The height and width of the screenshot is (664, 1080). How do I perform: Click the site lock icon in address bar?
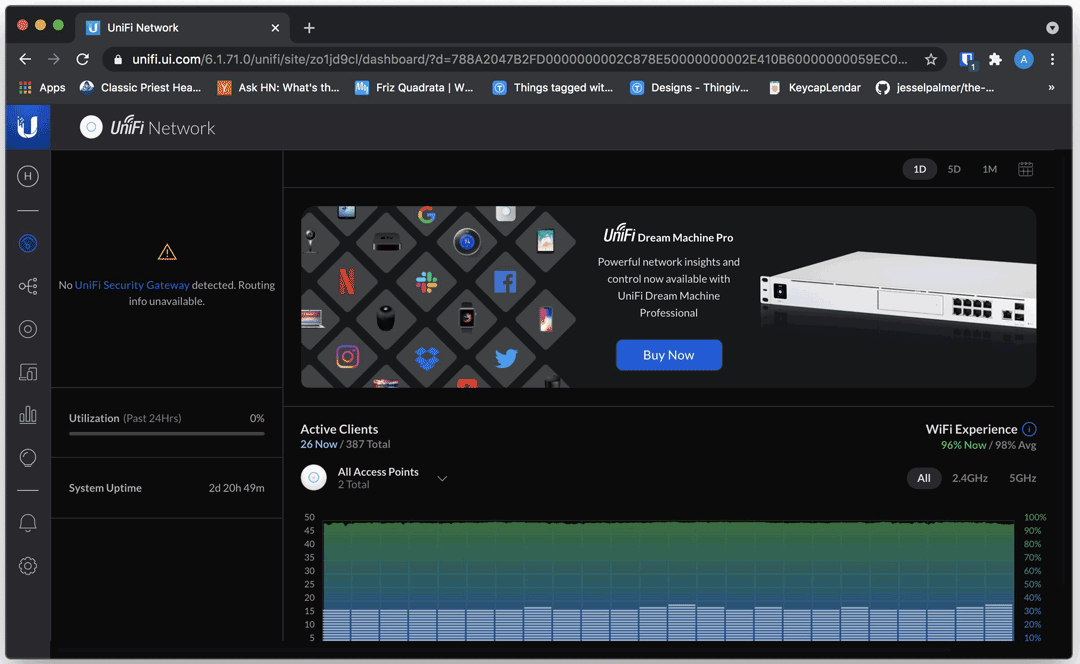pyautogui.click(x=118, y=60)
